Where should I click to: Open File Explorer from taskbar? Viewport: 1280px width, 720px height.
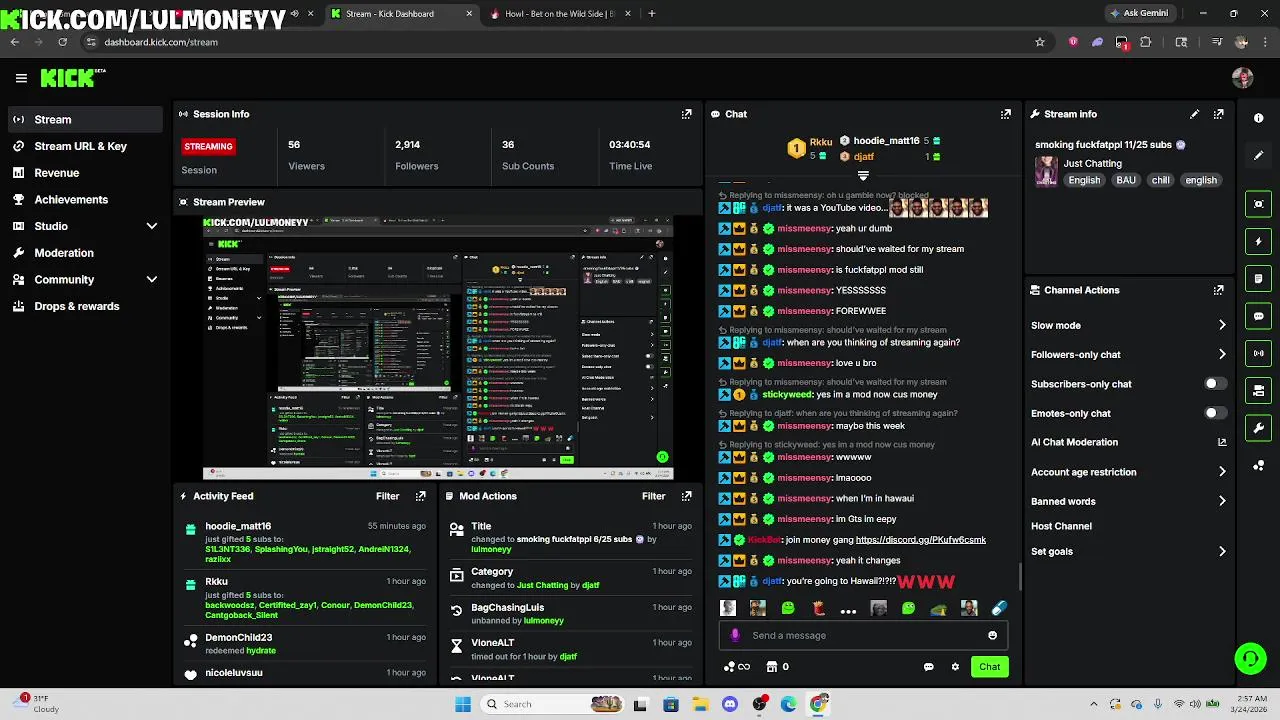[700, 704]
